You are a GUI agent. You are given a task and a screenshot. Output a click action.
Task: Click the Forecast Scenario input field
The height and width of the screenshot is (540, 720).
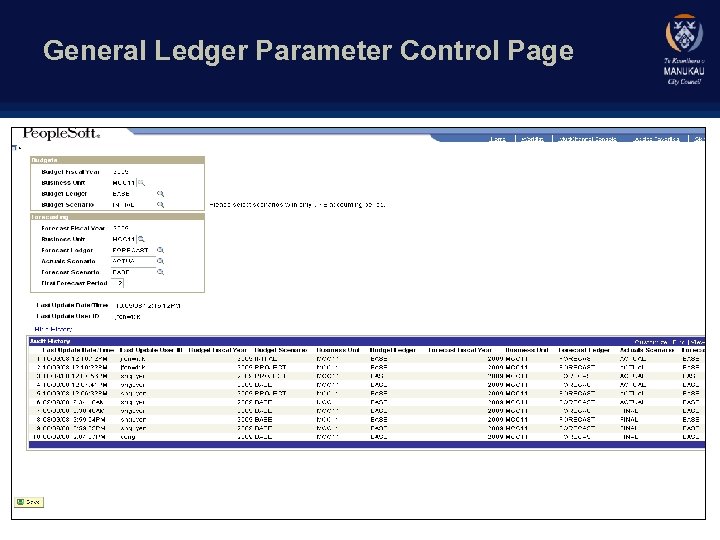coord(133,272)
